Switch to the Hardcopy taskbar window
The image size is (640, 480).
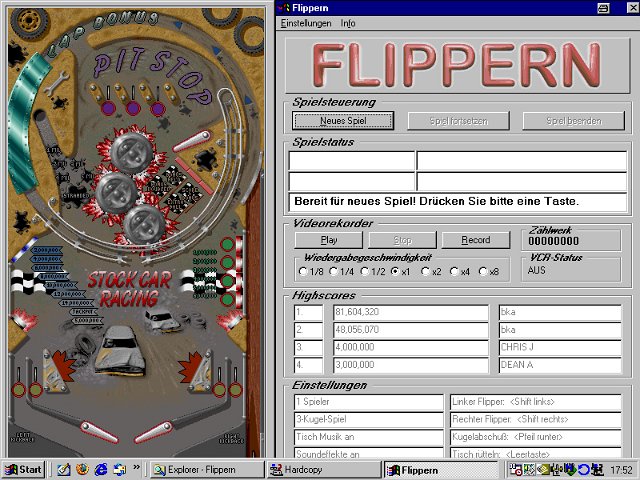click(x=323, y=470)
